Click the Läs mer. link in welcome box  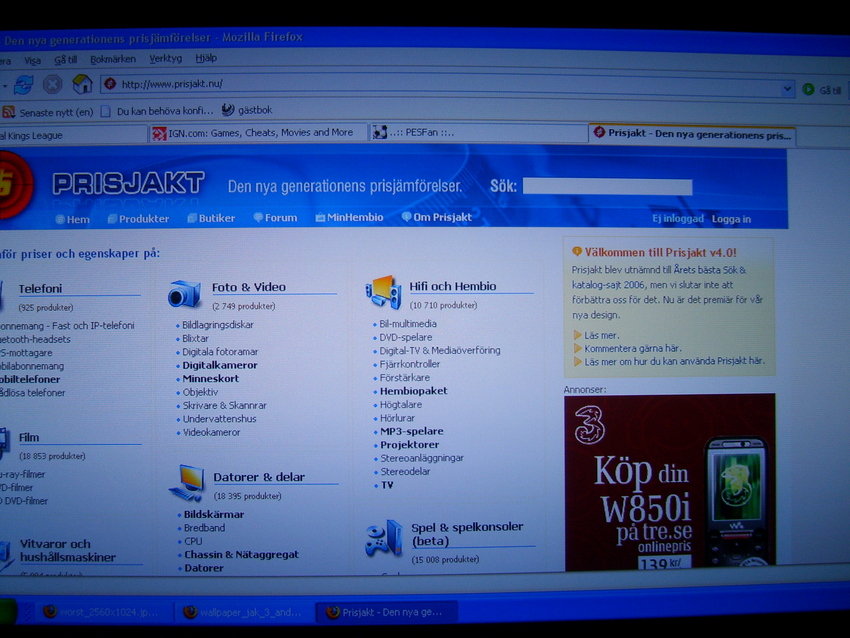[x=601, y=336]
